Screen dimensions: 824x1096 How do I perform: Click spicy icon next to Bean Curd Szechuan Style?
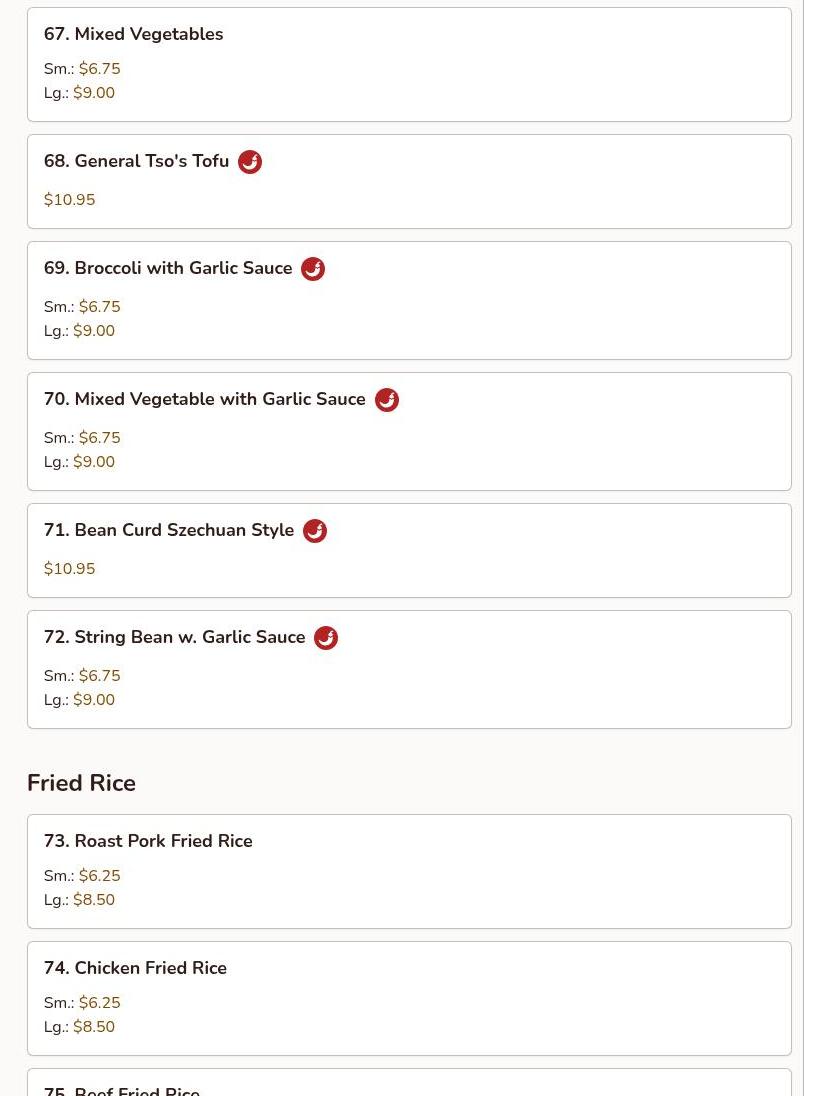click(x=315, y=531)
